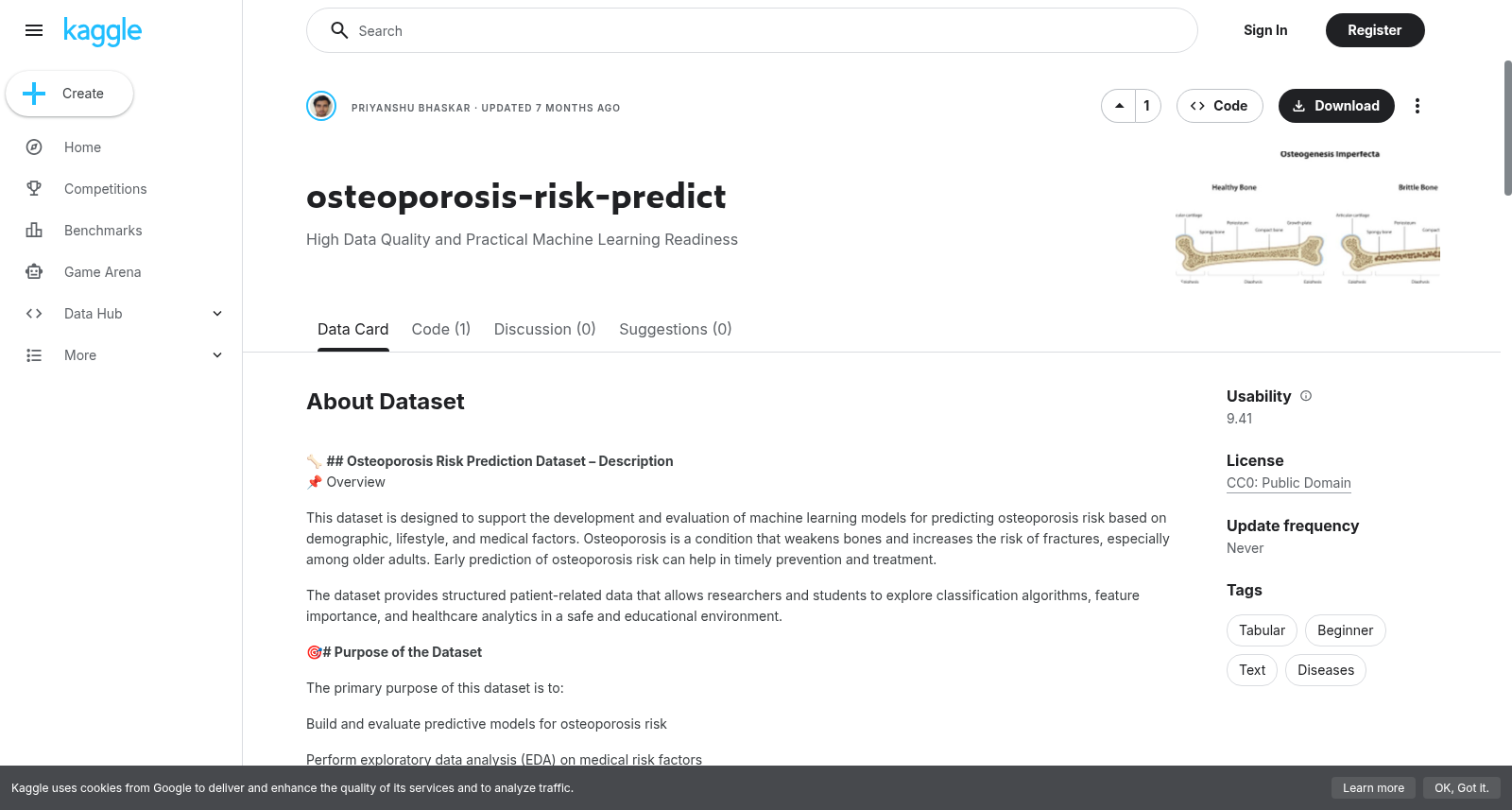Download the osteoporosis dataset
The height and width of the screenshot is (810, 1512).
click(1336, 106)
